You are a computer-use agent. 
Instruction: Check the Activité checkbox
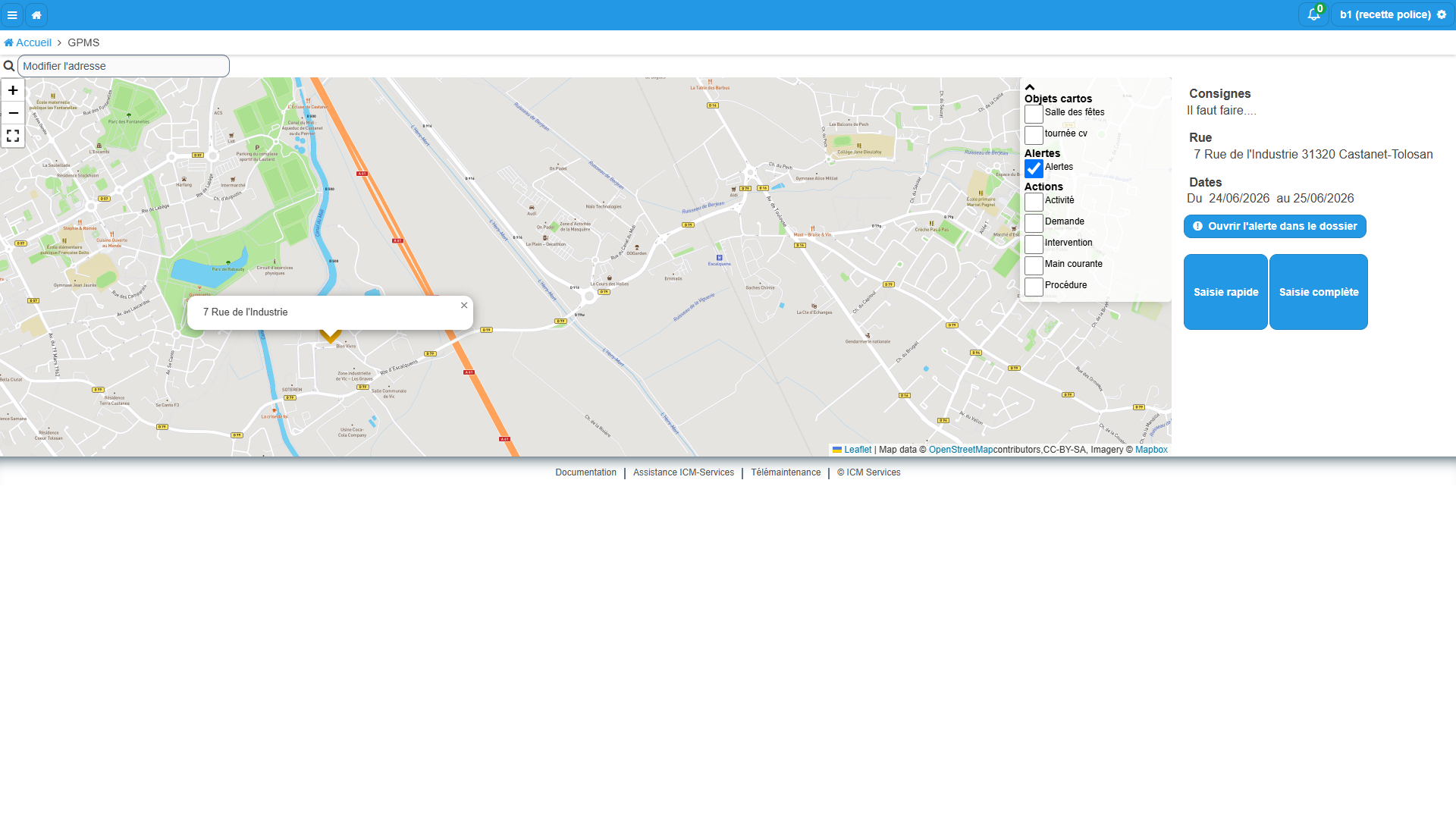pyautogui.click(x=1034, y=202)
